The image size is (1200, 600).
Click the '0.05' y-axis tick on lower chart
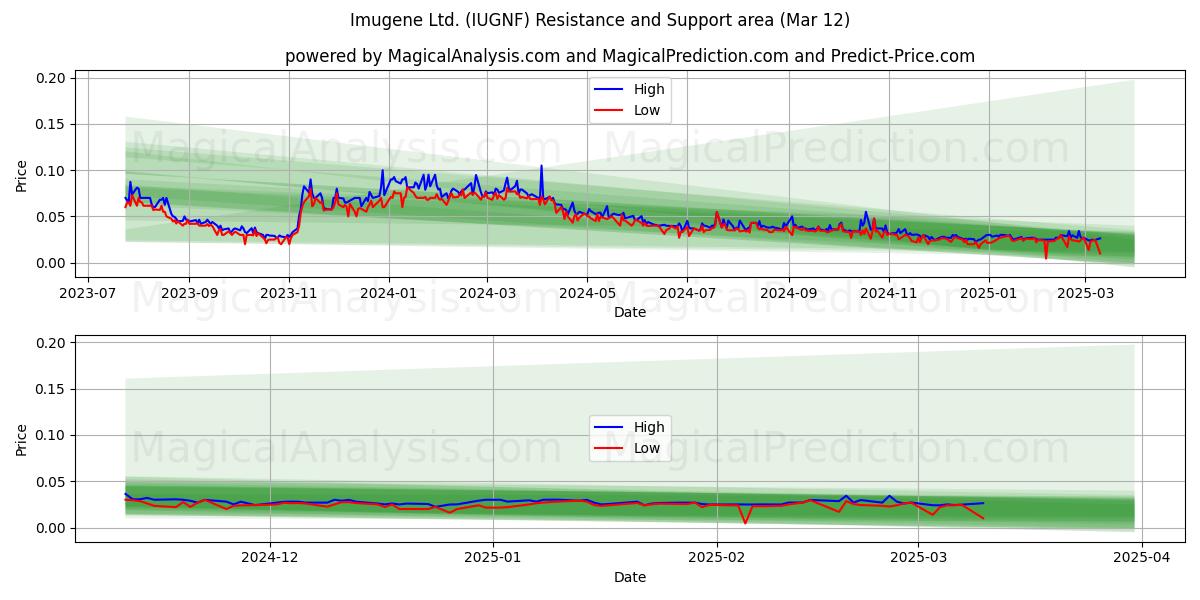coord(52,482)
